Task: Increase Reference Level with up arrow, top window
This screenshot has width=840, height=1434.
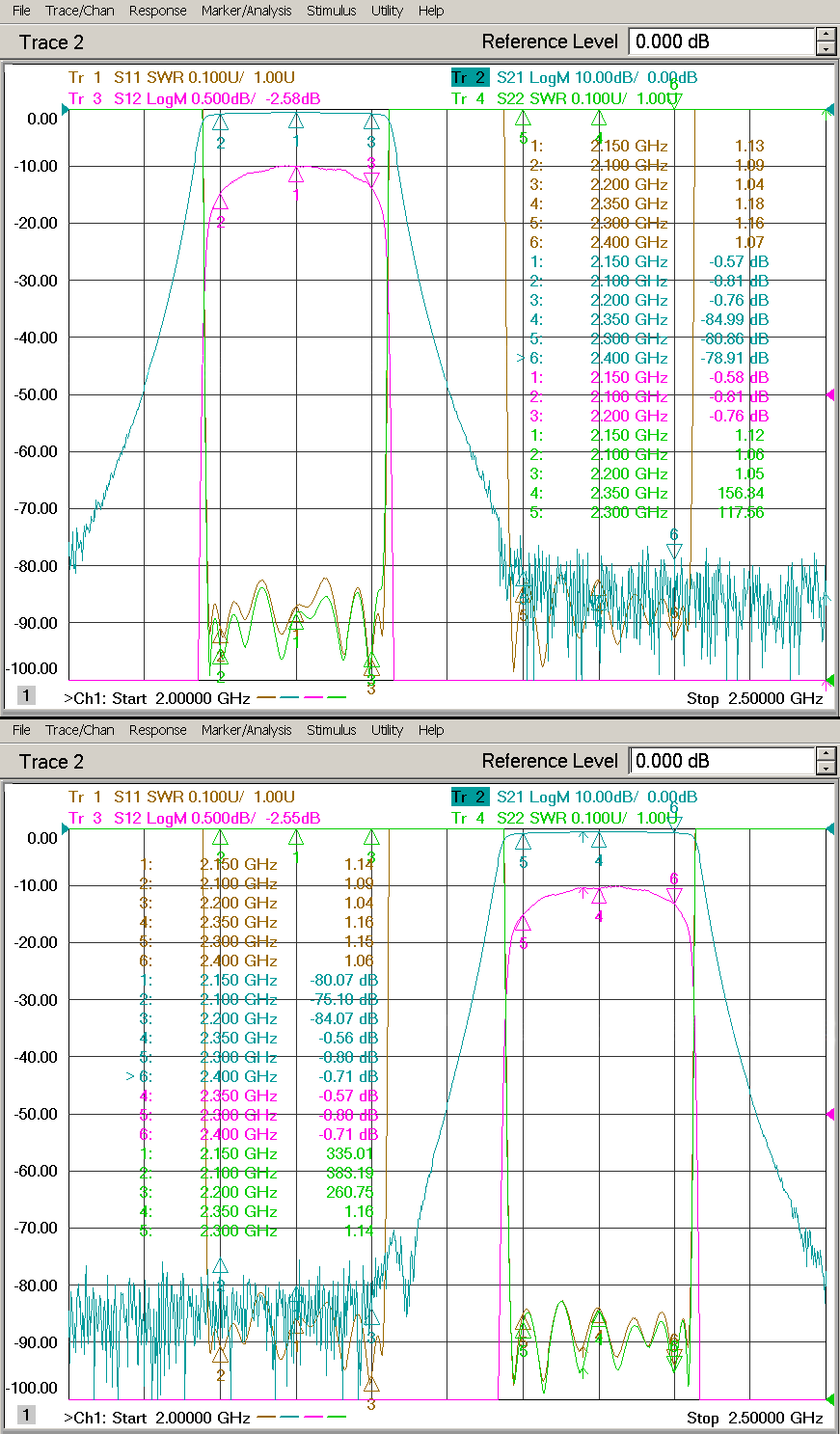Action: pyautogui.click(x=826, y=35)
